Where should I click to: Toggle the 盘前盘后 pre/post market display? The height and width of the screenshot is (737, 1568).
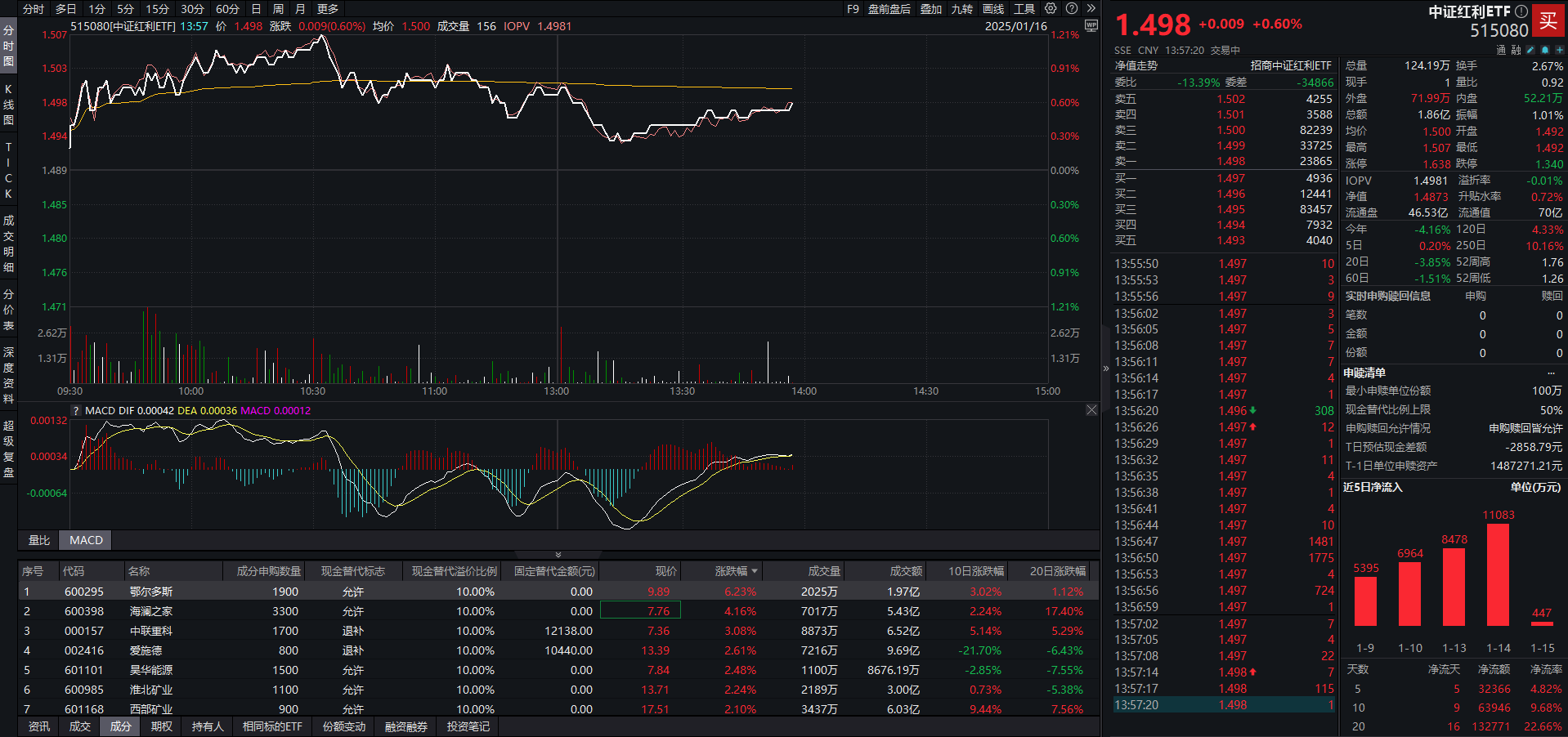click(x=889, y=9)
